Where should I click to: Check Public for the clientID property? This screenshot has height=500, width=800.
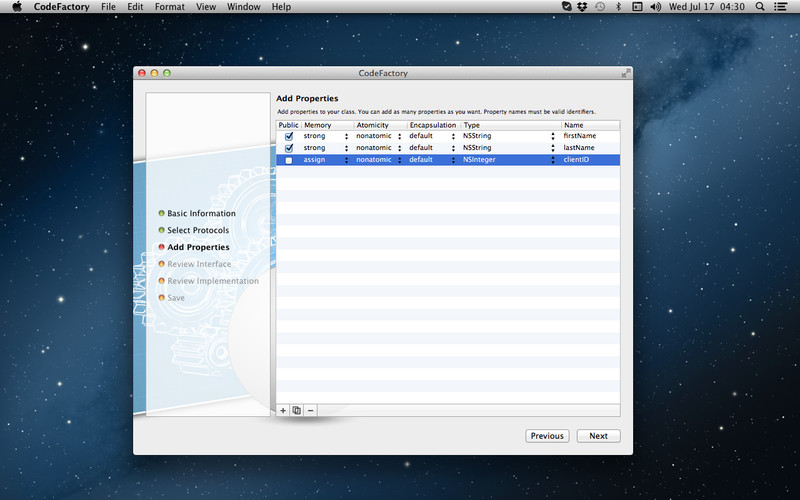tap(289, 160)
